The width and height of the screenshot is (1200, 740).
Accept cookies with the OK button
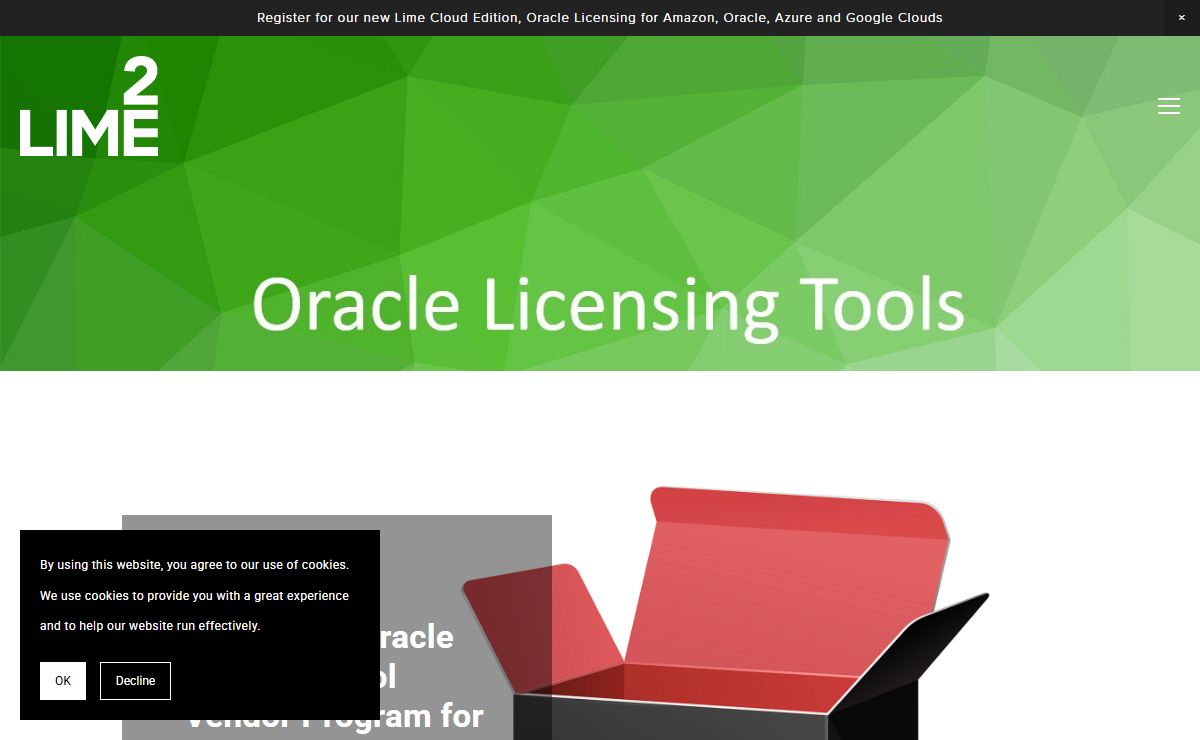[x=63, y=681]
